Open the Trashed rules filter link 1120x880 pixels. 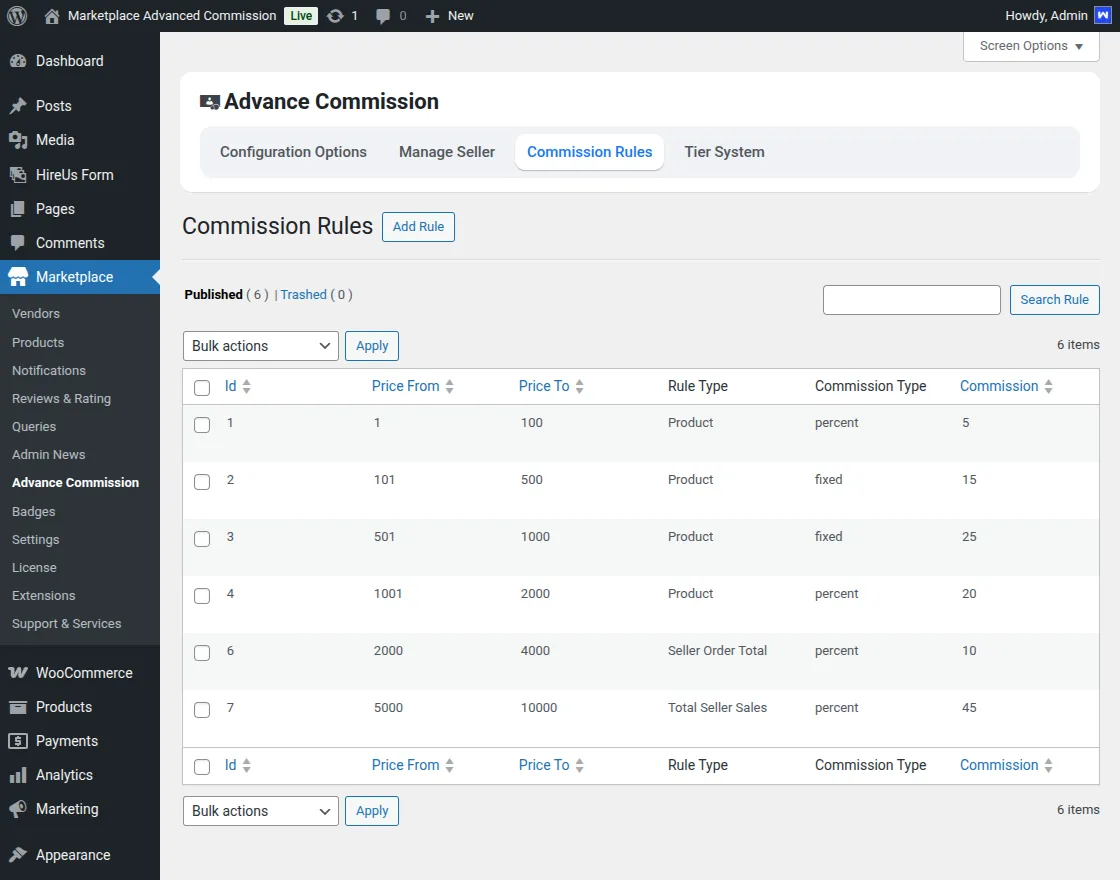(x=303, y=295)
